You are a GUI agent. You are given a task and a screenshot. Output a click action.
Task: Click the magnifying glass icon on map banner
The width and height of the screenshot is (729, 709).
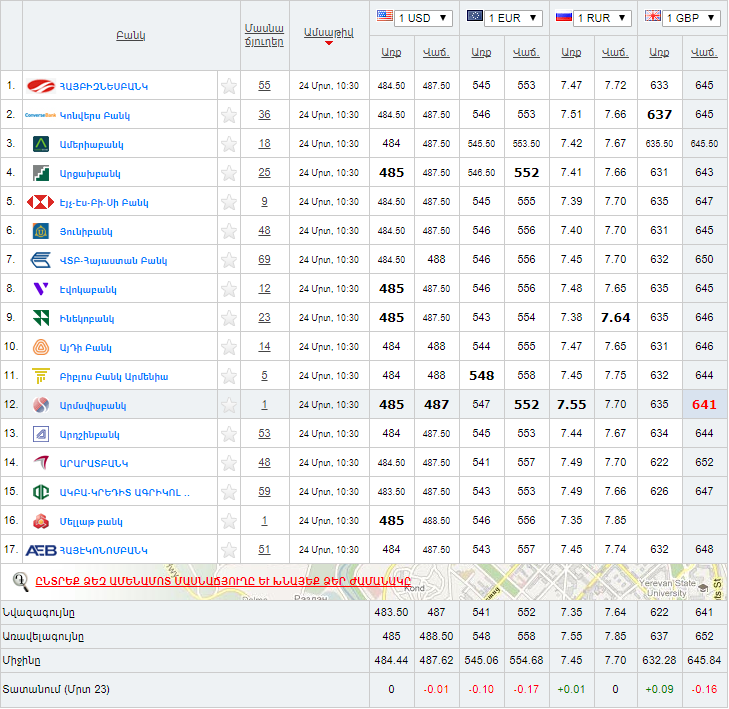pos(20,580)
